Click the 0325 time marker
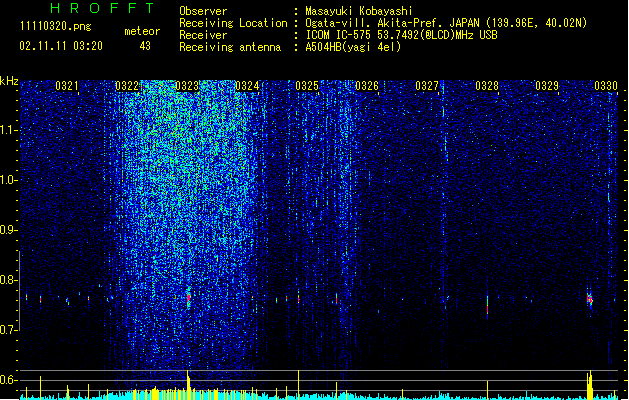 tap(307, 86)
